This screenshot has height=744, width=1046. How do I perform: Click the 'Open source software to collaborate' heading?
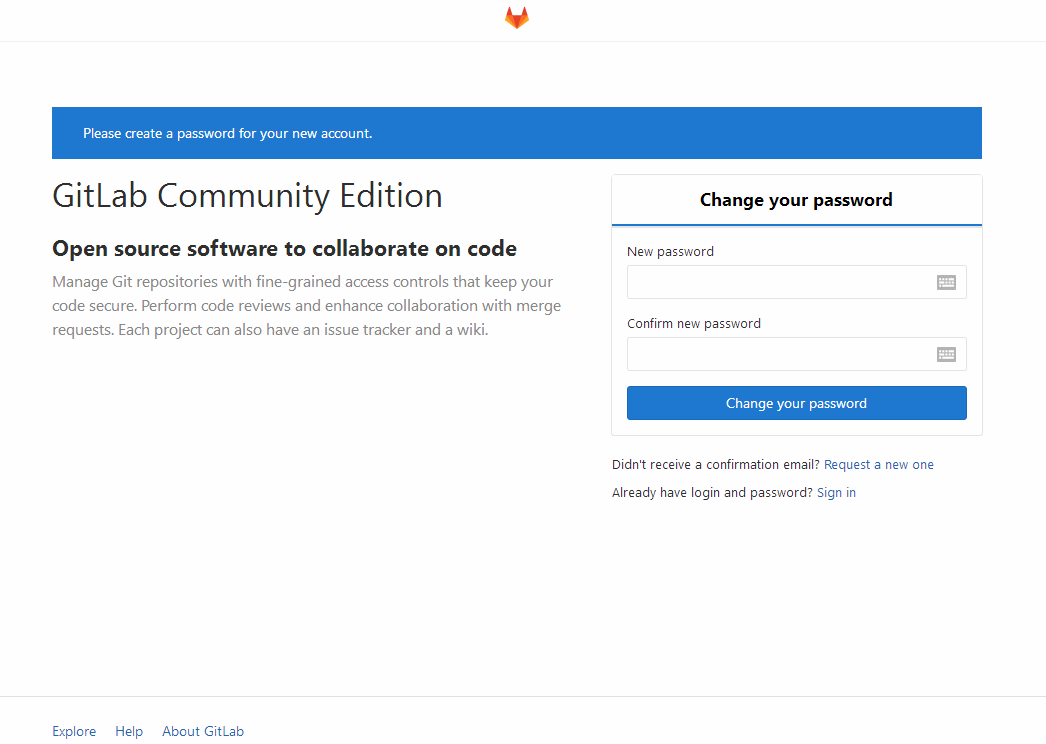(284, 248)
